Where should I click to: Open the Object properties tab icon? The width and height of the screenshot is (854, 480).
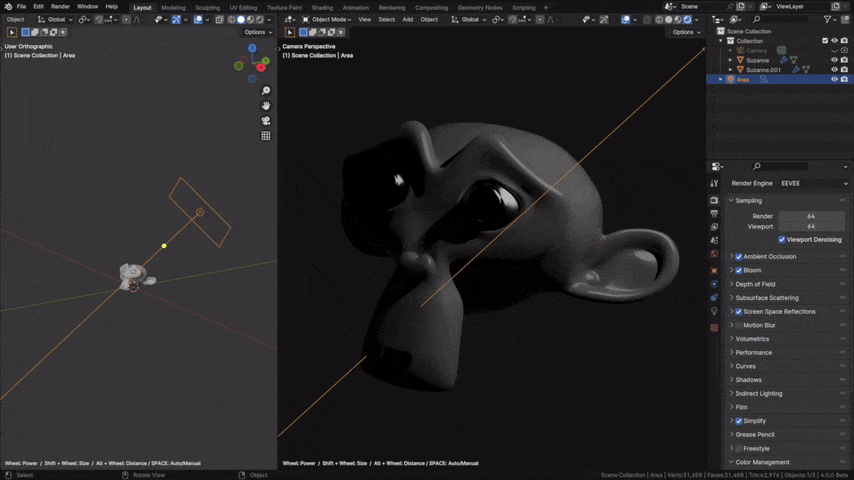coord(714,270)
